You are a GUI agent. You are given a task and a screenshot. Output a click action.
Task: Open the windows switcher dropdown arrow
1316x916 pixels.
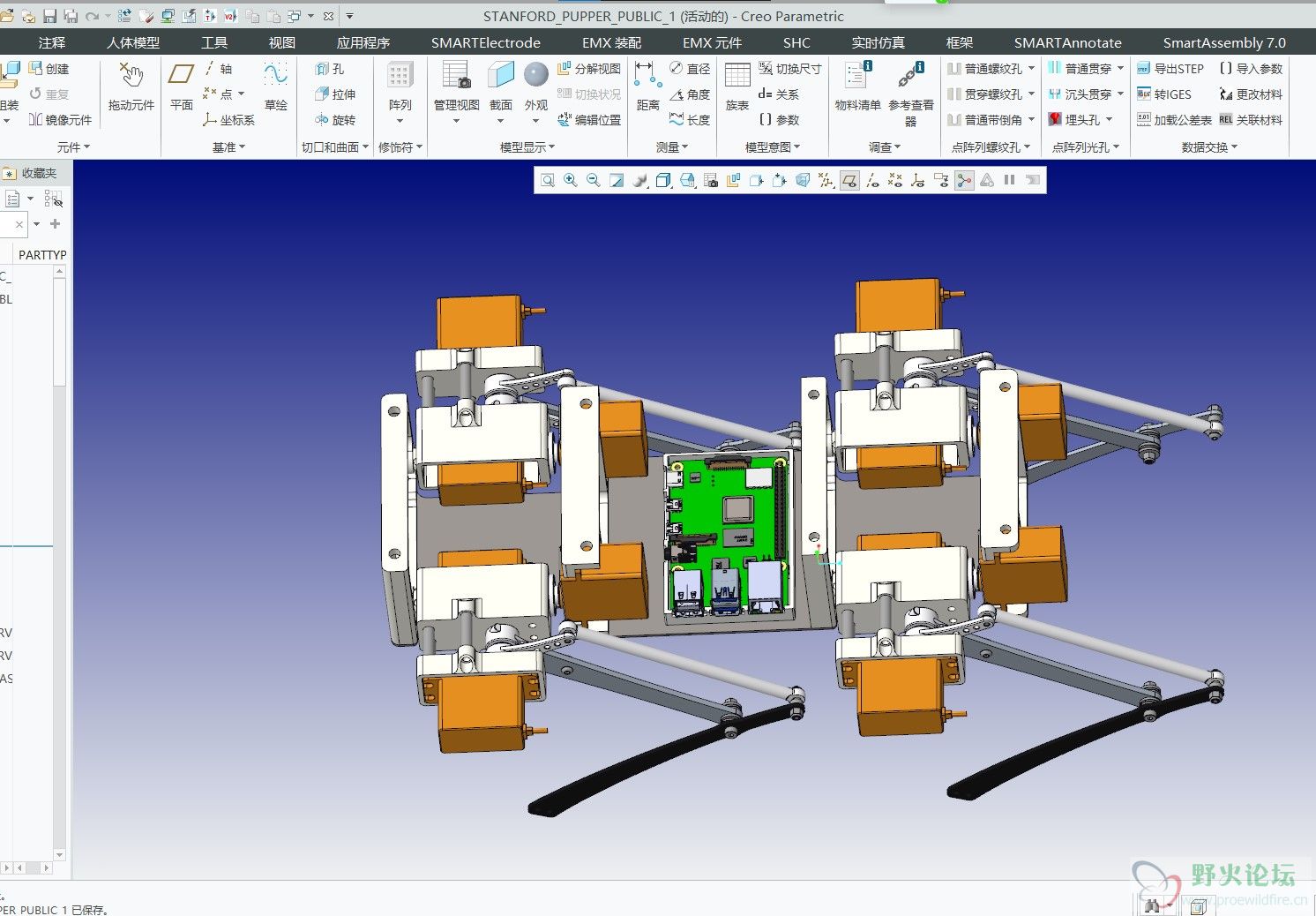click(x=310, y=16)
